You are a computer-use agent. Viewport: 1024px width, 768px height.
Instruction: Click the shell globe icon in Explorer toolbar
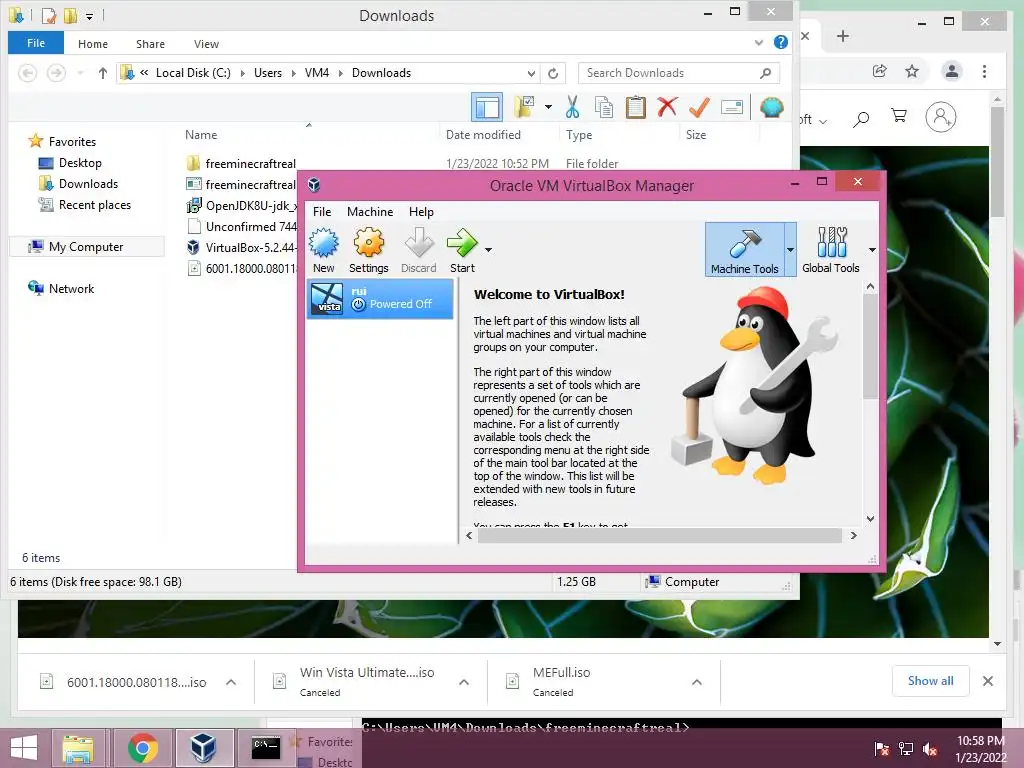[x=772, y=107]
